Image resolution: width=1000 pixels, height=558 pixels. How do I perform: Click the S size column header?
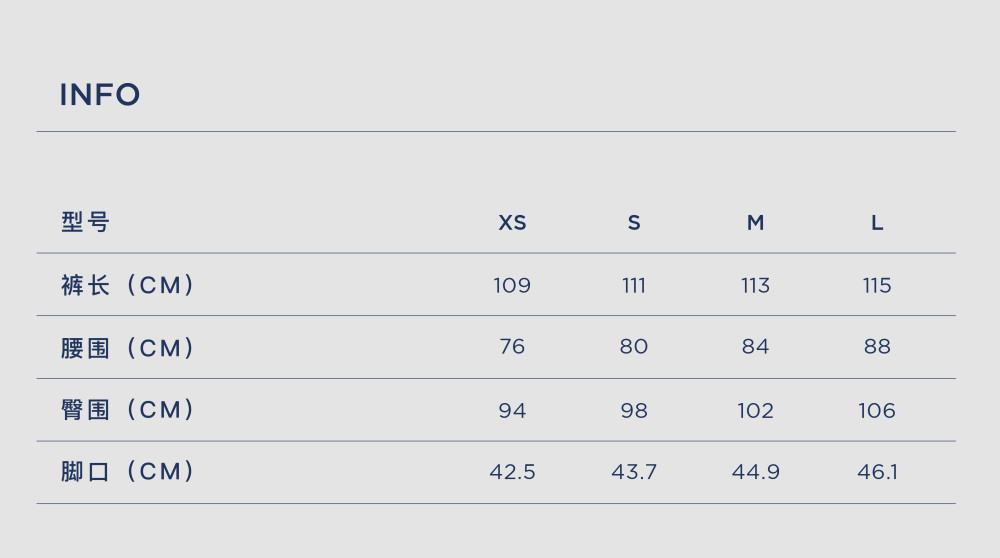[x=634, y=223]
